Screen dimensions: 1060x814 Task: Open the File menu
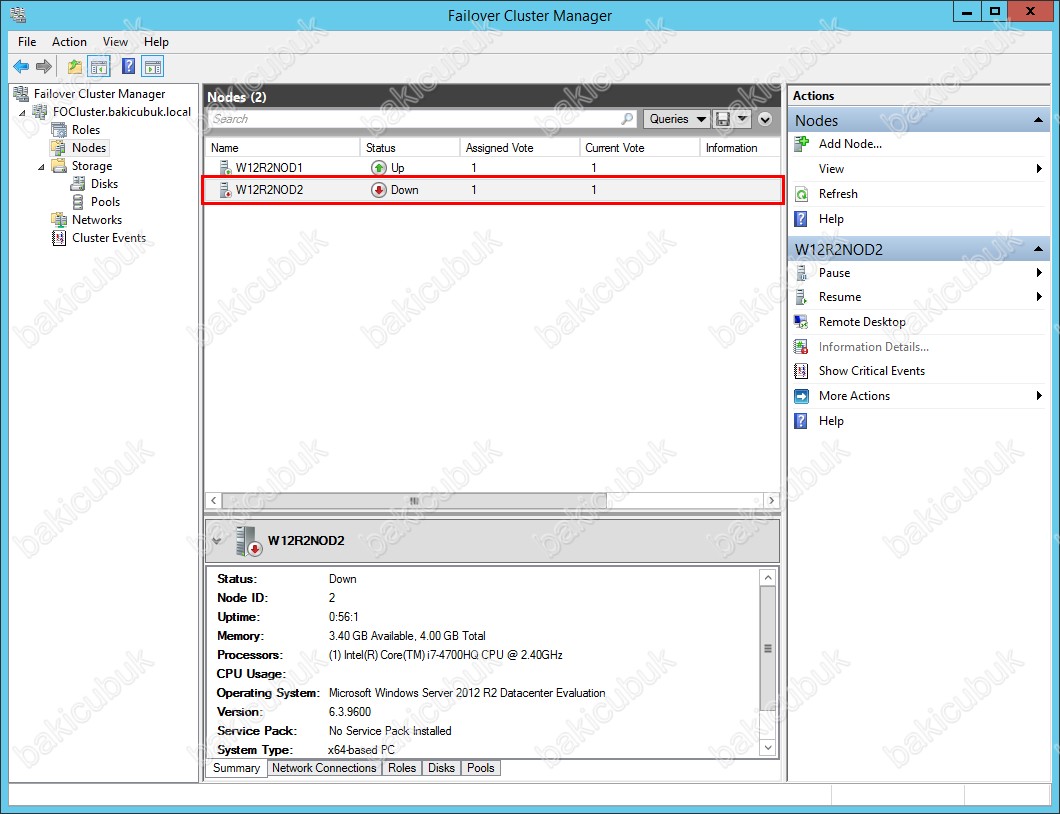click(x=27, y=42)
